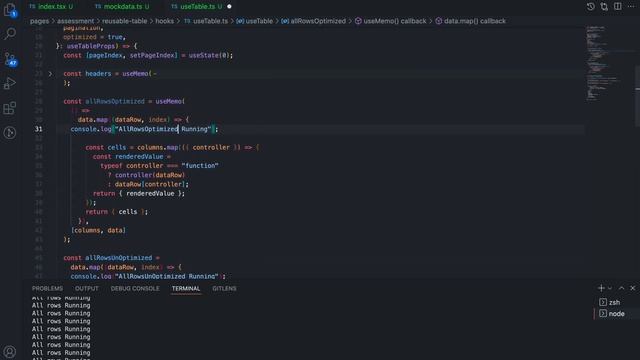Click "optimized = true" parameter
The height and width of the screenshot is (360, 640).
[94, 37]
